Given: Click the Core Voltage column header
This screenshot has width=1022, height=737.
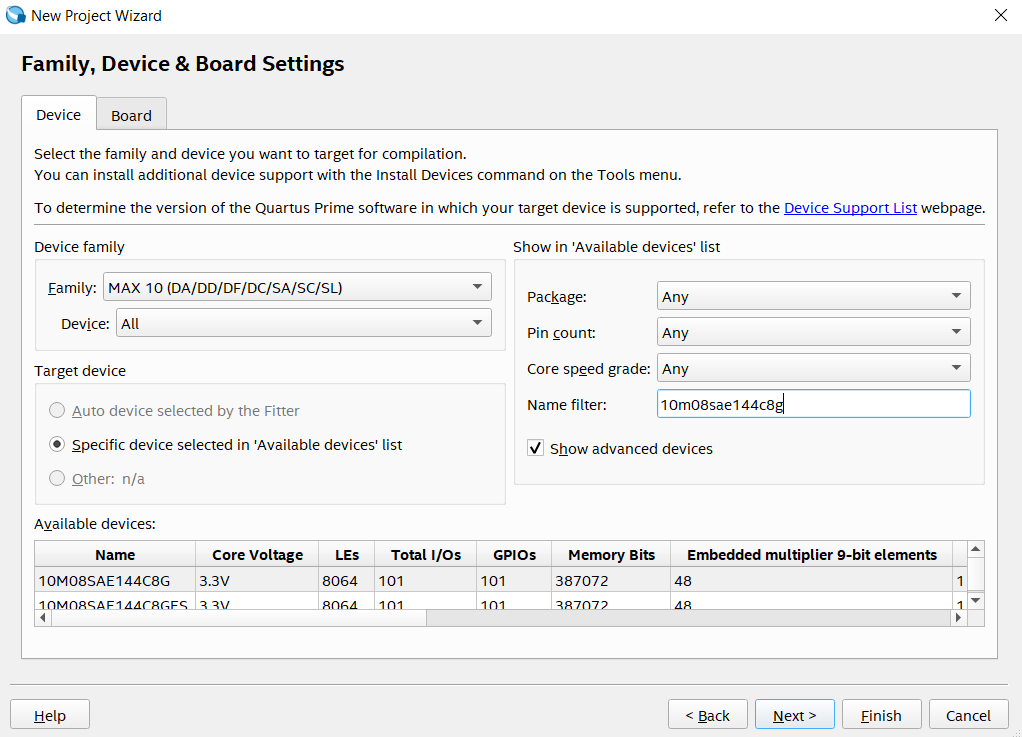Looking at the screenshot, I should (x=257, y=555).
